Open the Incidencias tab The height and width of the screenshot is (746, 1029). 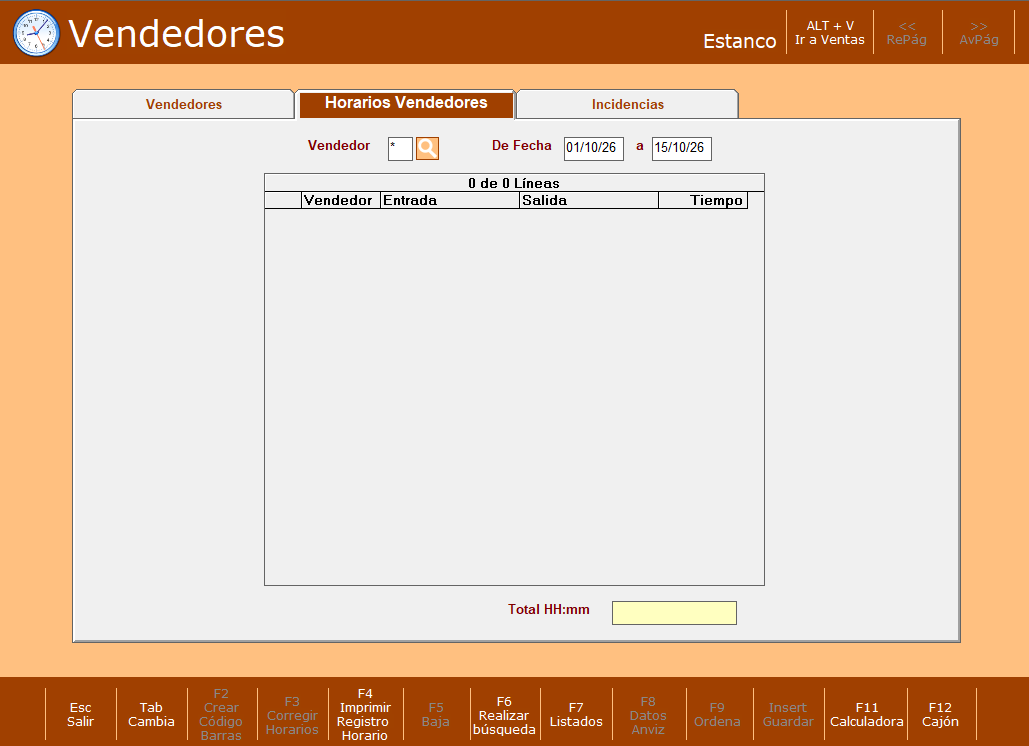tap(627, 104)
